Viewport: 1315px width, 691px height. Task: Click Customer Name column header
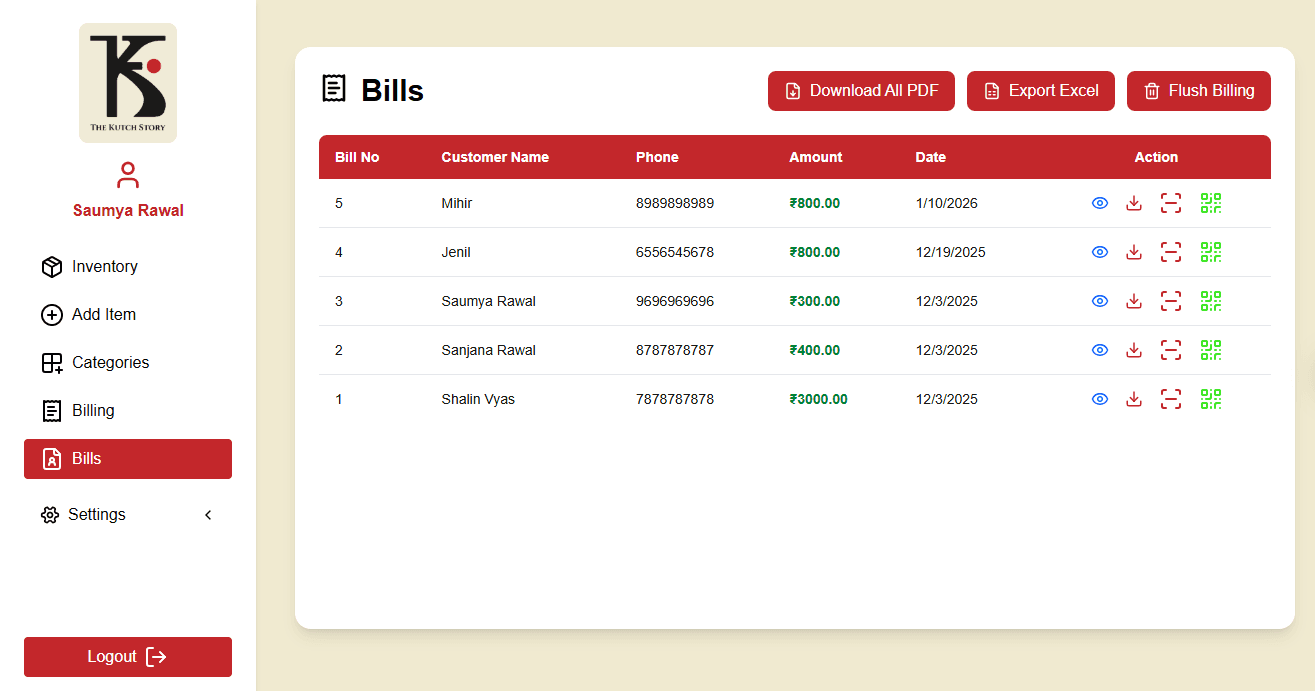(x=495, y=157)
